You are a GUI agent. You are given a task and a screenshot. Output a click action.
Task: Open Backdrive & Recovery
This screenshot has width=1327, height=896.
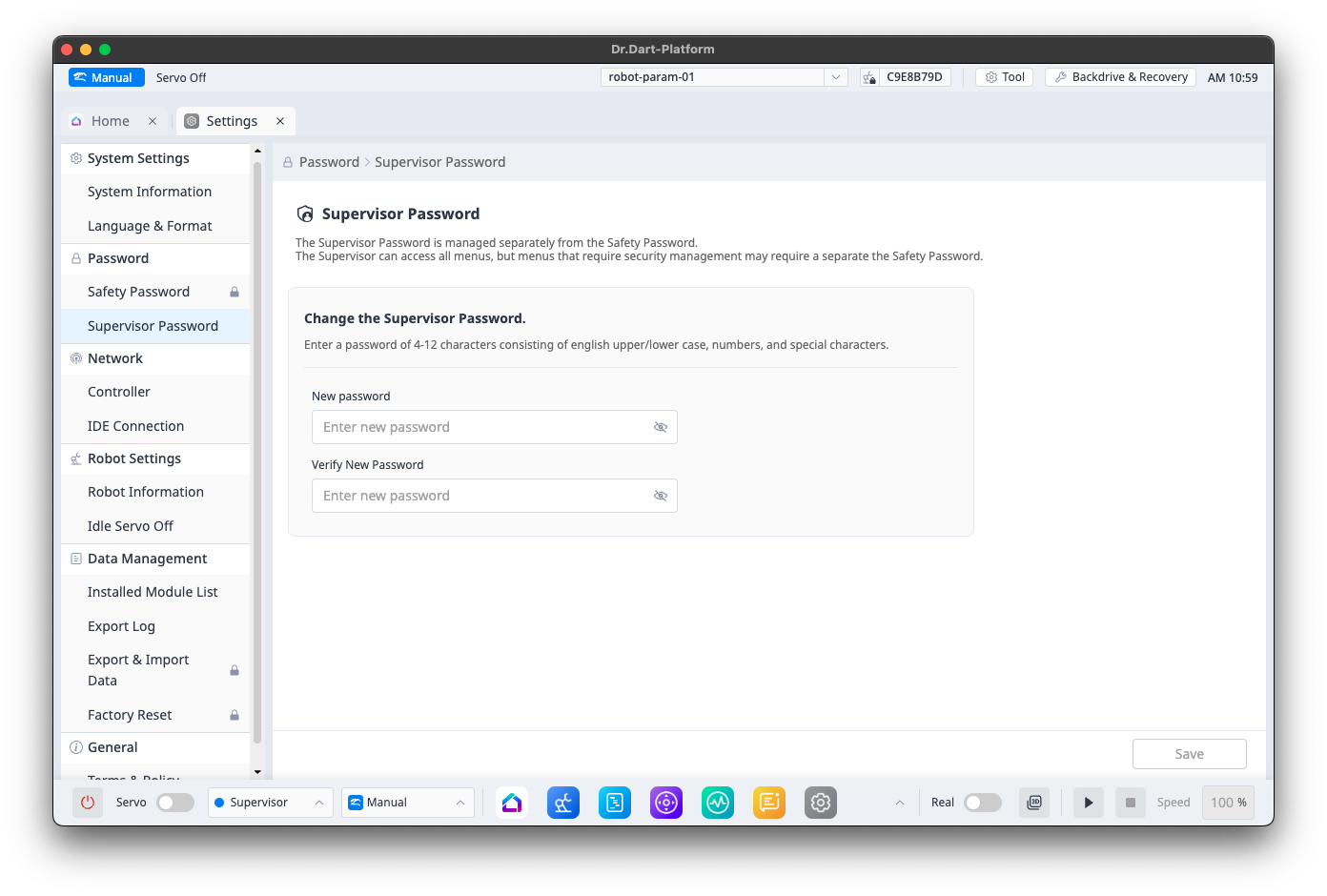1120,77
